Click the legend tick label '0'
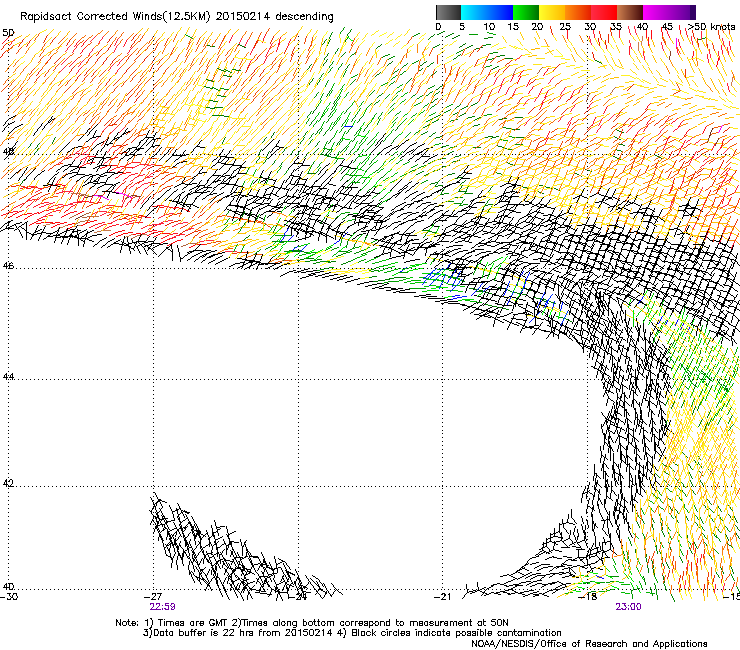The height and width of the screenshot is (650, 740). (438, 27)
